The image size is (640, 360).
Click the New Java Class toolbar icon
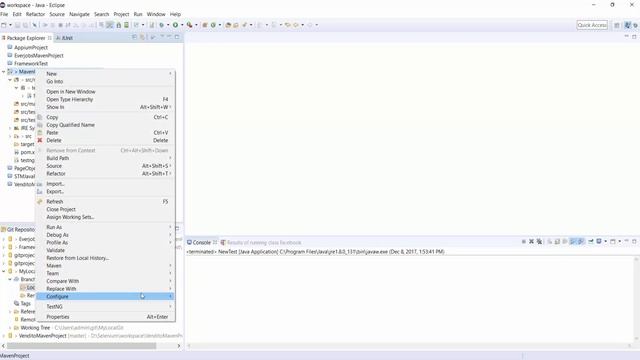coord(213,25)
